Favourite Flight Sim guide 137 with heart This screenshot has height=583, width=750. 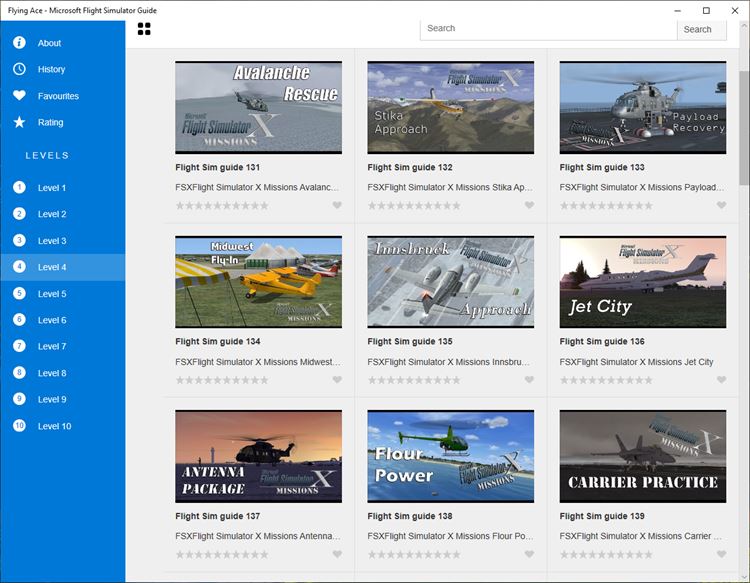click(337, 554)
